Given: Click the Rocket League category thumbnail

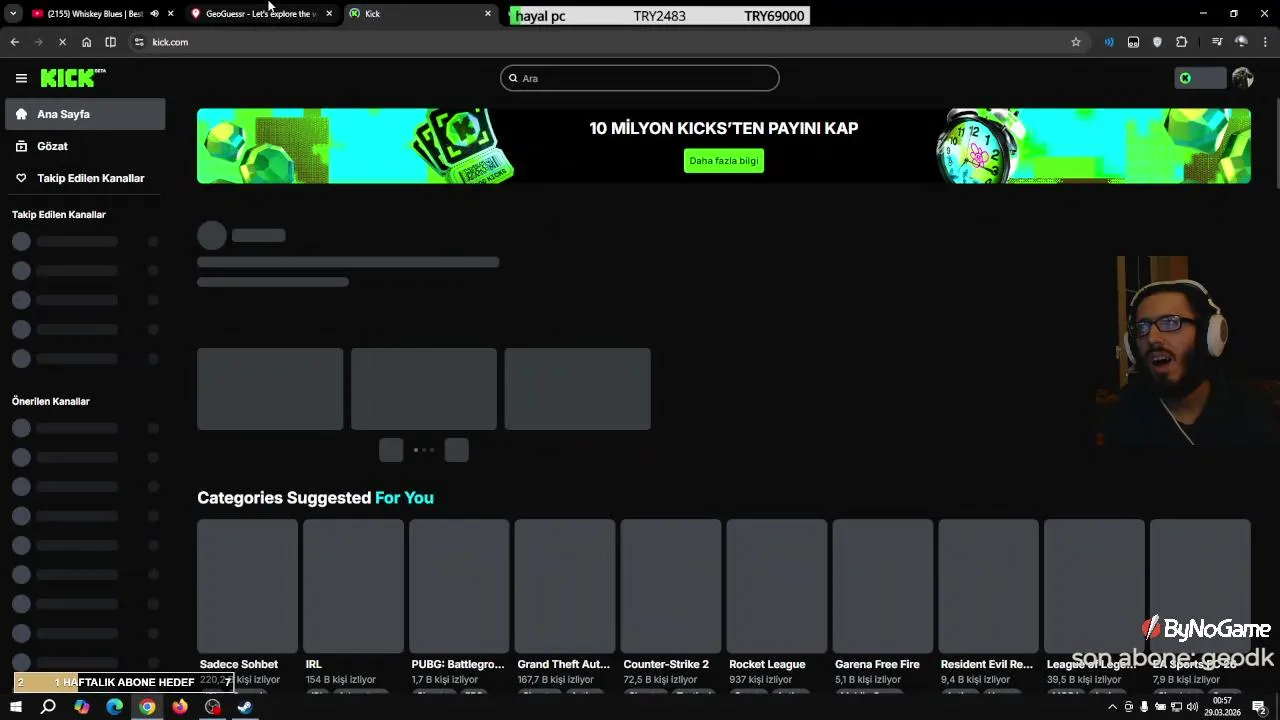Looking at the screenshot, I should (x=777, y=586).
